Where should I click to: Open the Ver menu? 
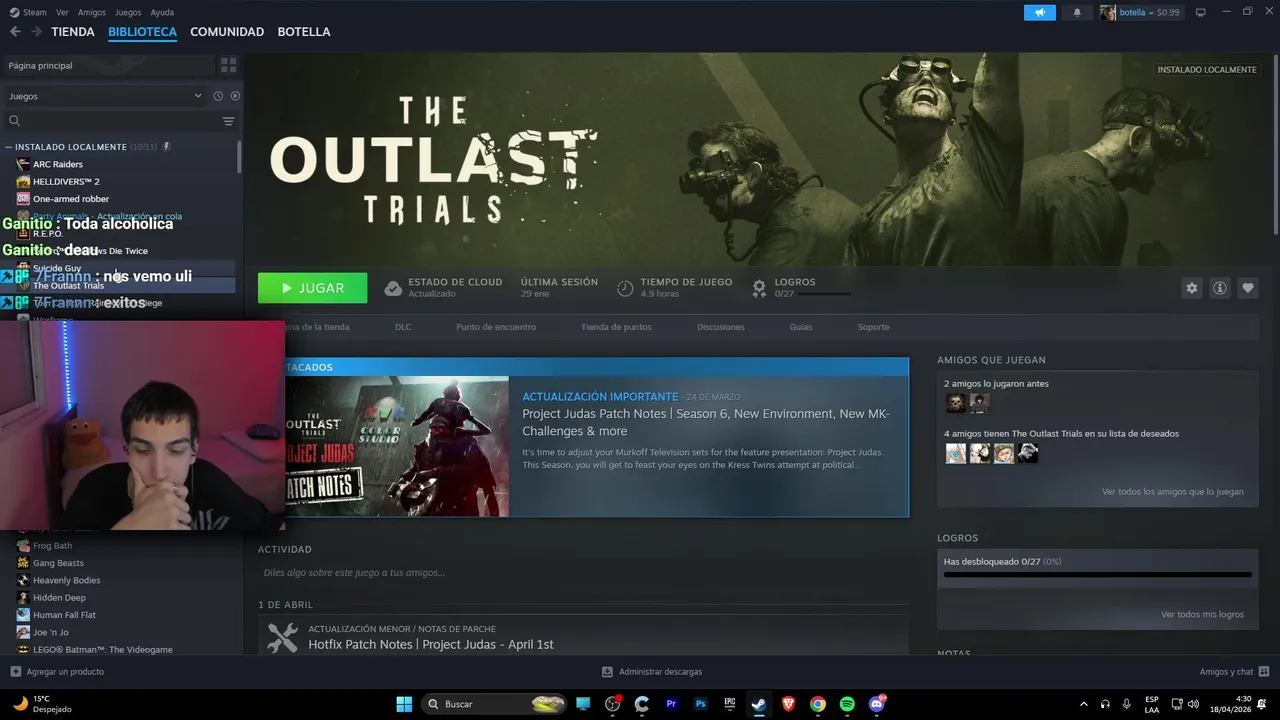62,12
